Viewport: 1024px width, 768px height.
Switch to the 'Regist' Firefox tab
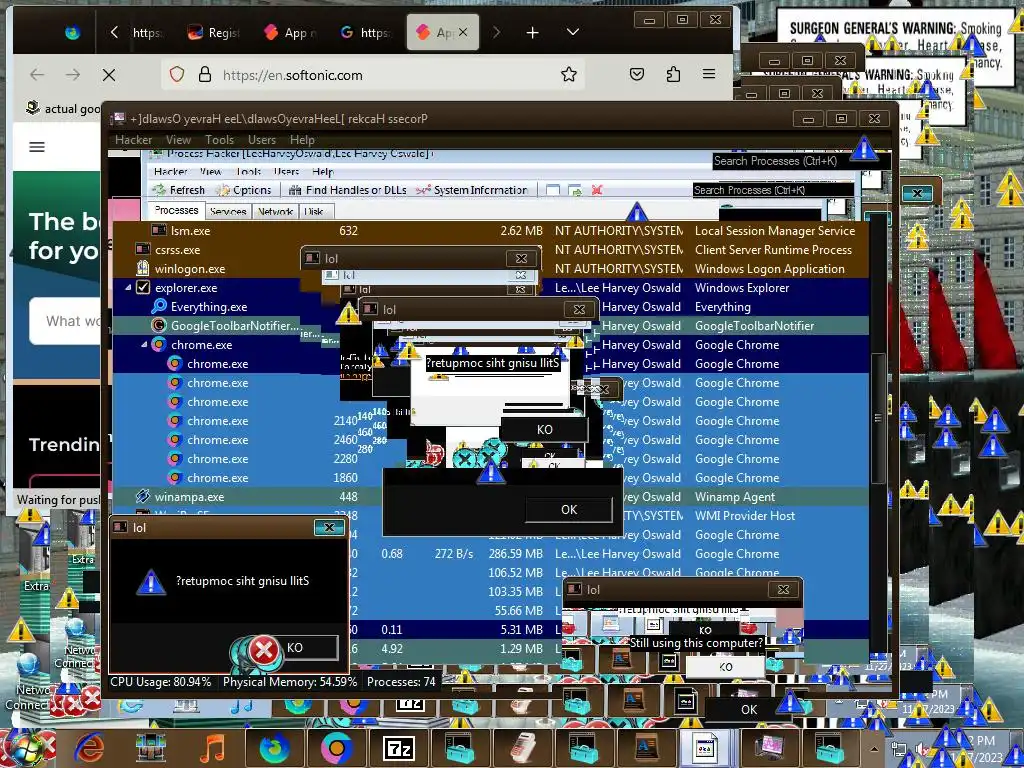point(213,33)
